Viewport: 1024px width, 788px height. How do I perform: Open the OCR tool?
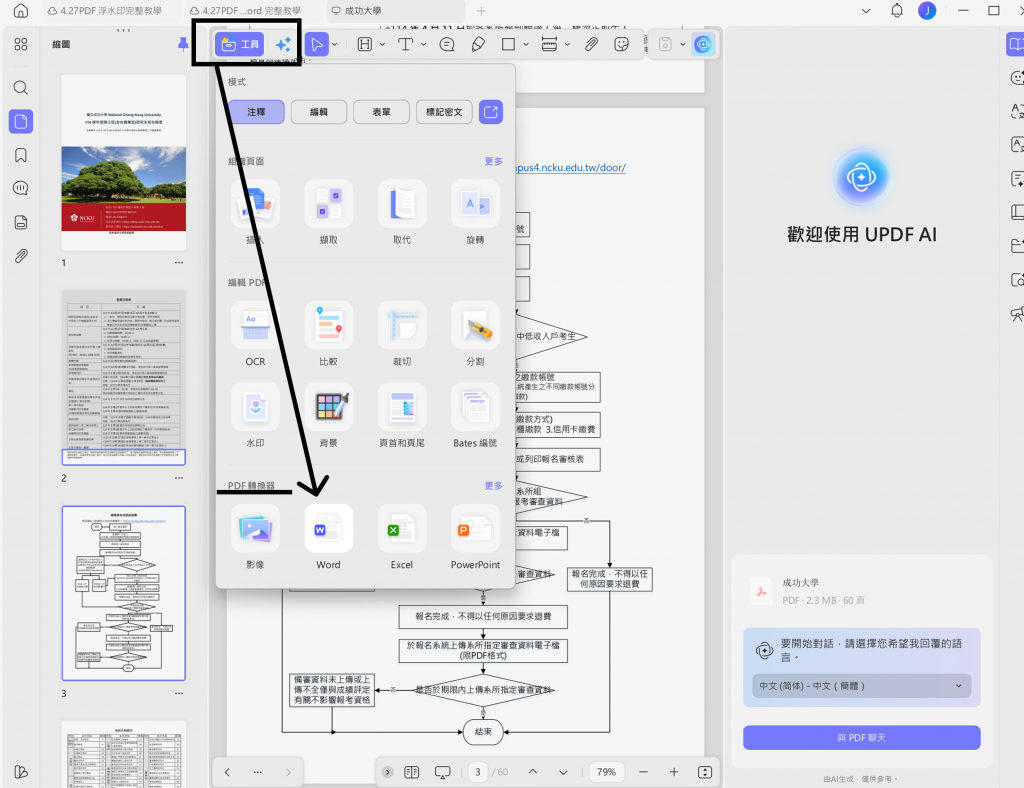click(x=255, y=334)
